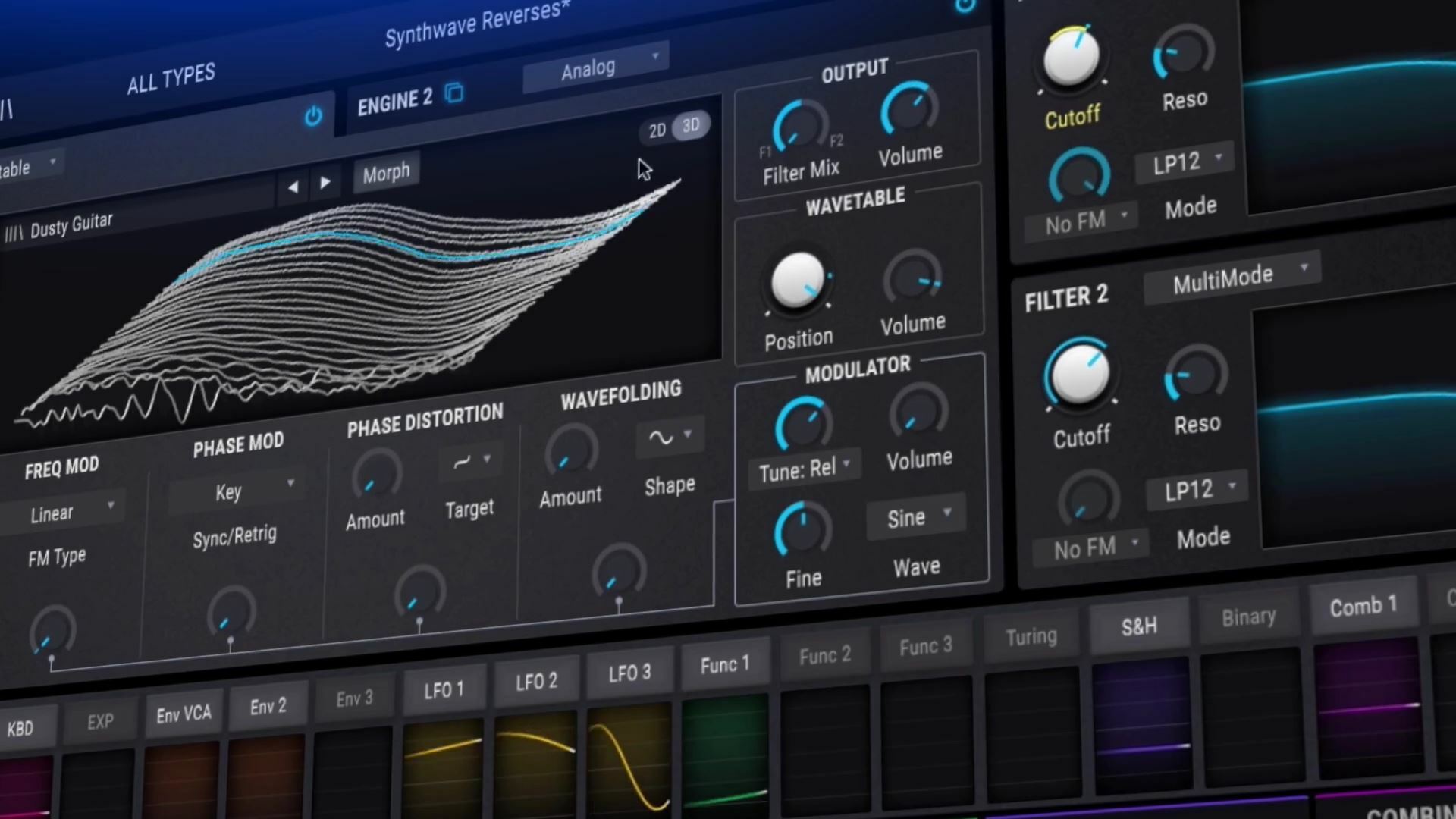Click the LFO 1 waveform thumbnail

(x=443, y=770)
